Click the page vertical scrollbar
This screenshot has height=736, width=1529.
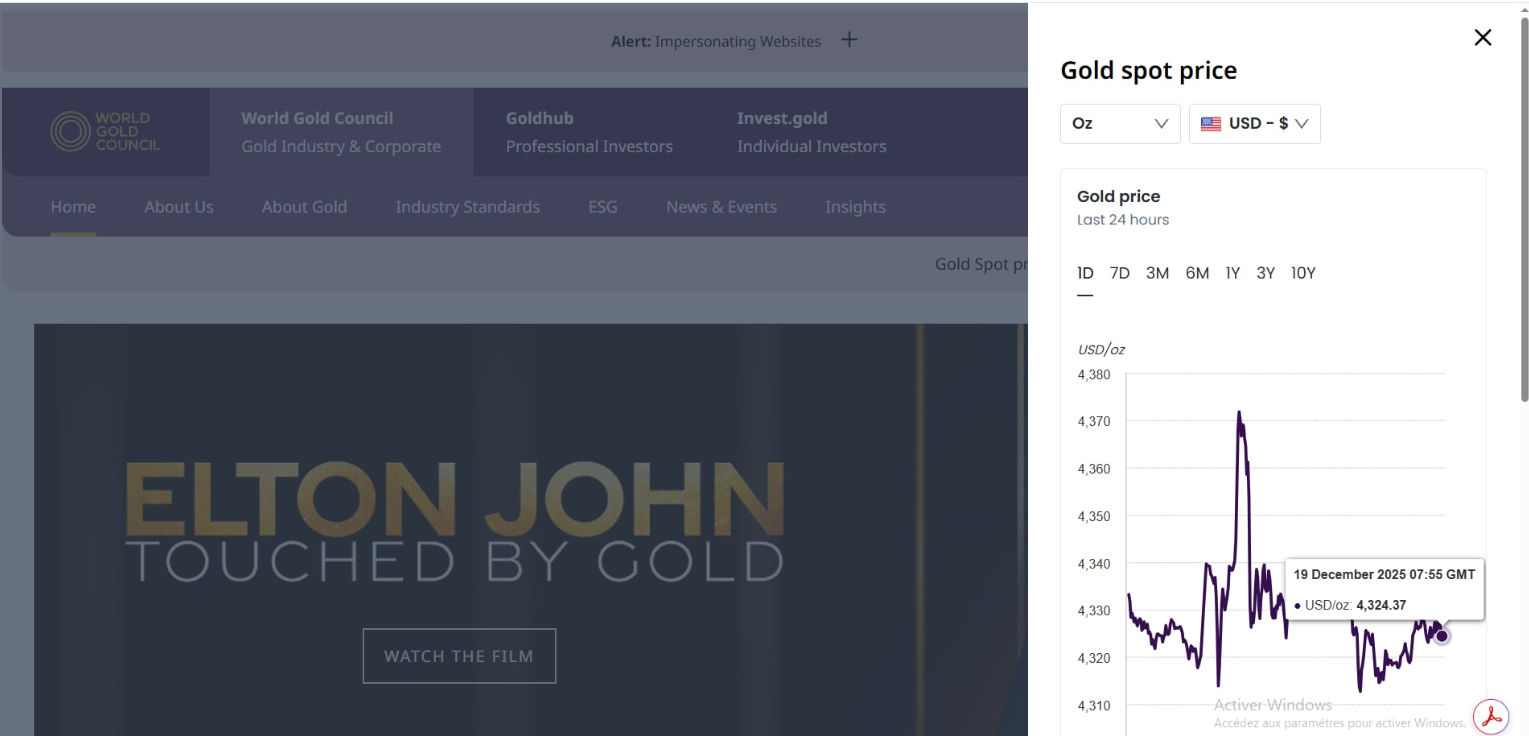pos(1523,200)
